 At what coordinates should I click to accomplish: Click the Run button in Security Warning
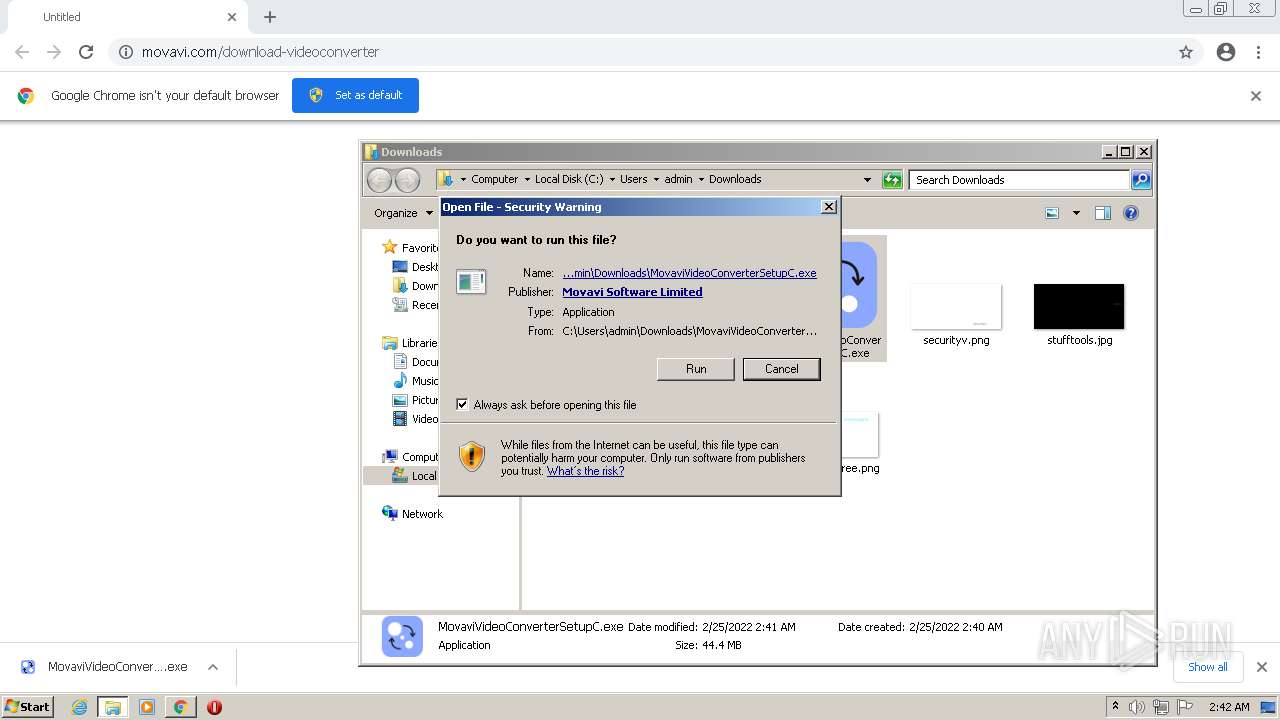point(696,369)
